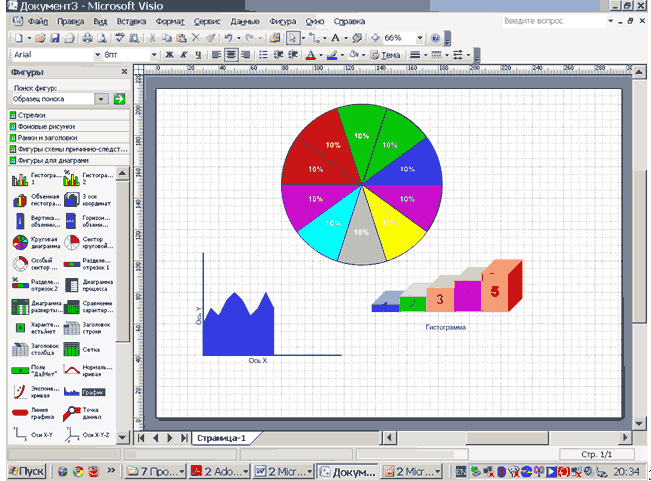The image size is (651, 481).
Task: Paste from clipboard icon
Action: (x=181, y=38)
